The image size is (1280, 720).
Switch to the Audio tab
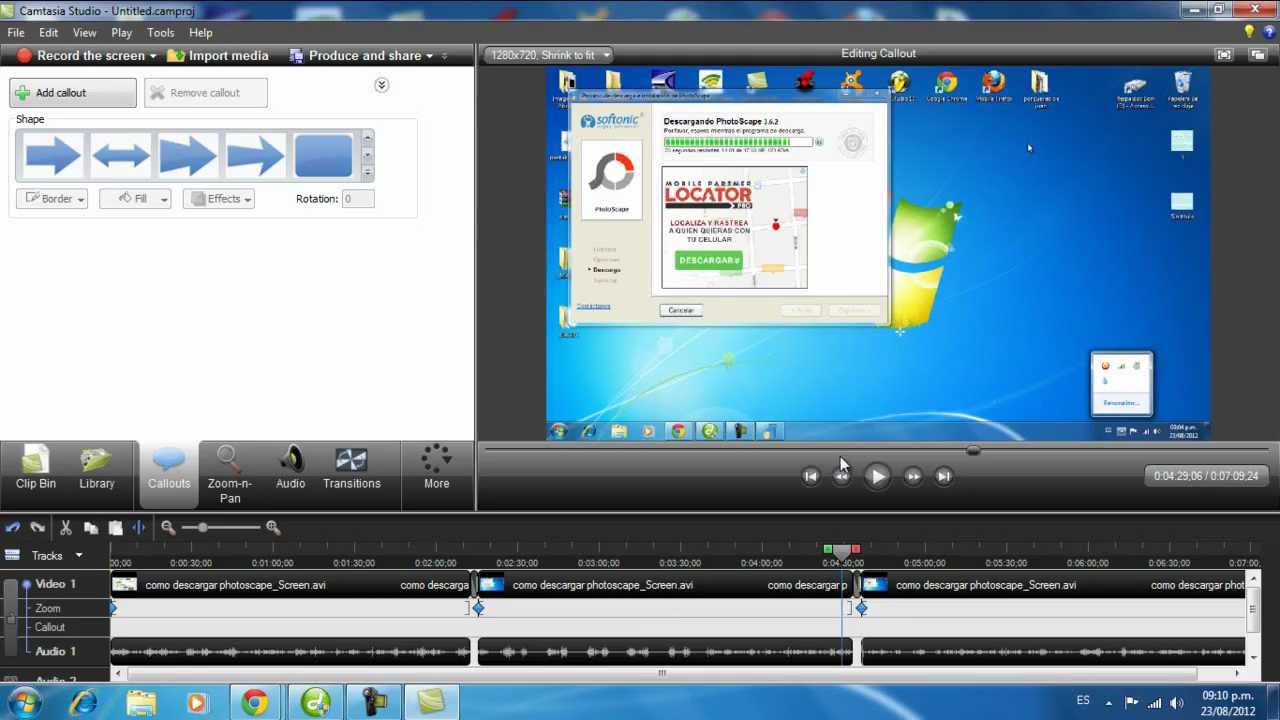click(291, 469)
